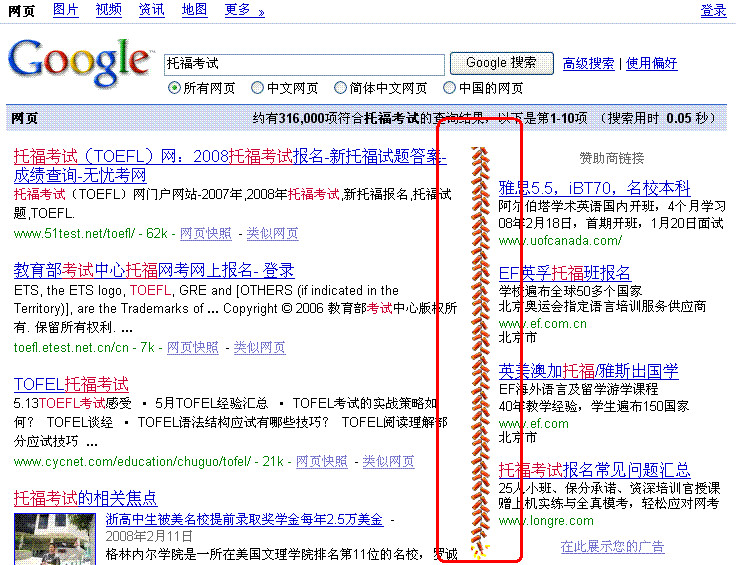Click the toefl.etest.net.cn/cn URL text

(71, 347)
